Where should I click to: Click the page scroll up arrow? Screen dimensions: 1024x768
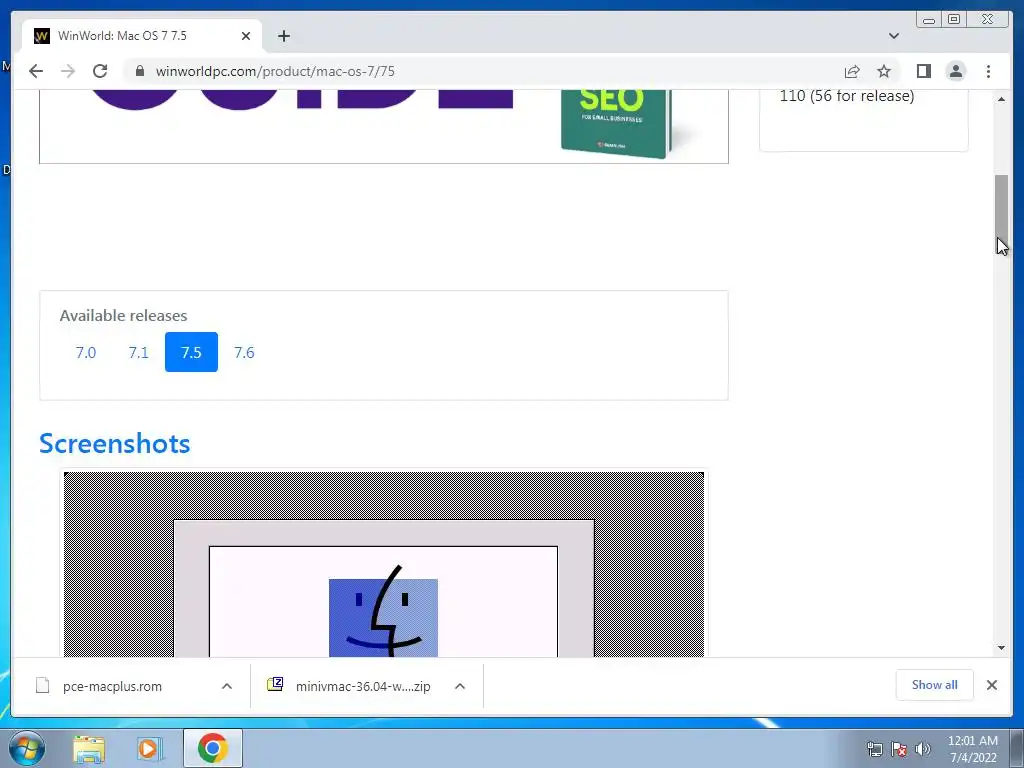(x=1001, y=99)
